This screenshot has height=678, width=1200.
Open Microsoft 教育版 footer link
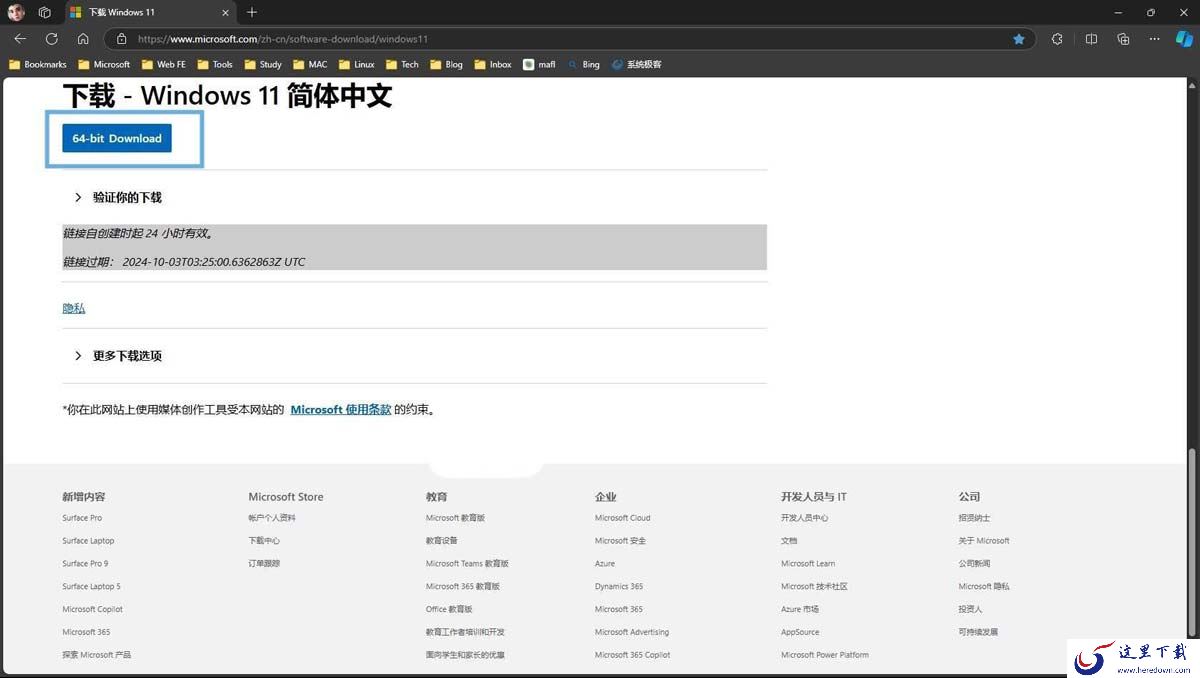[455, 518]
